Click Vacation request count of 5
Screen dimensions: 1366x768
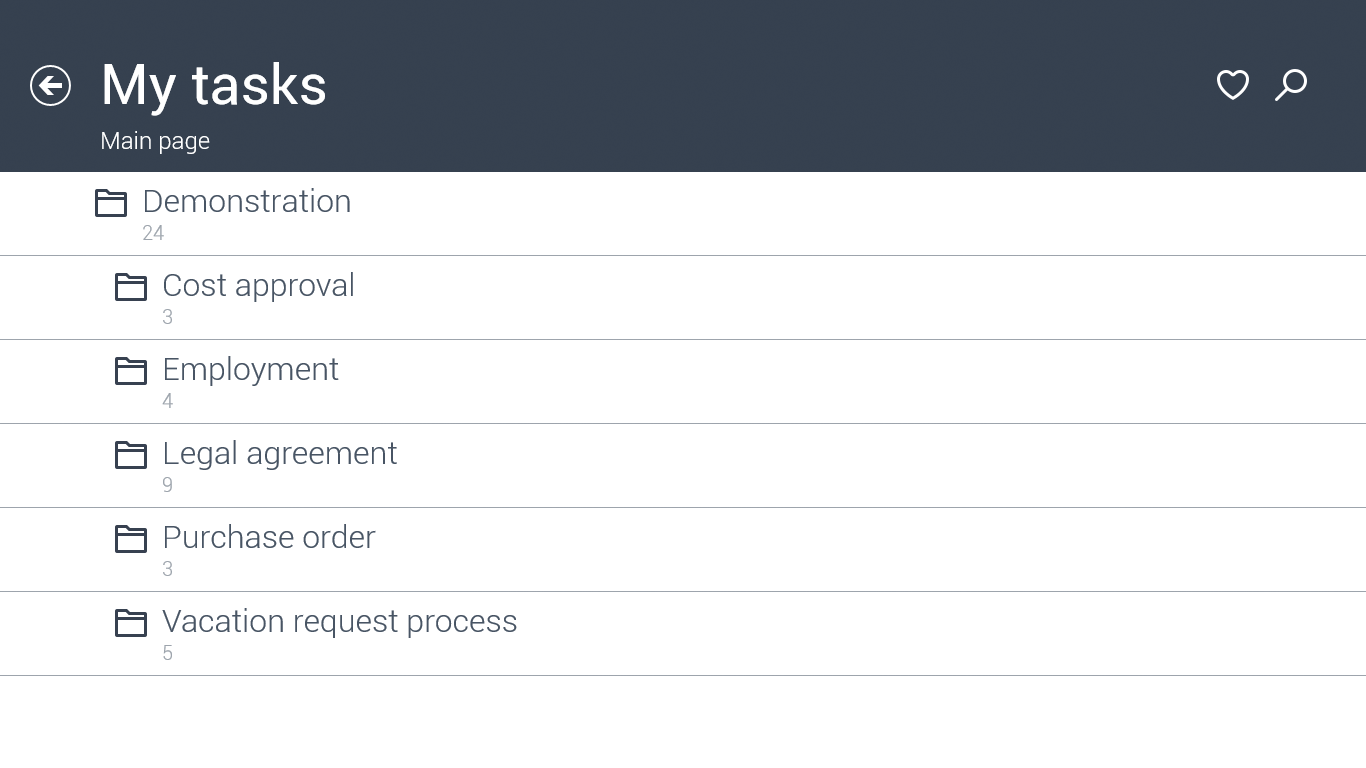point(167,653)
